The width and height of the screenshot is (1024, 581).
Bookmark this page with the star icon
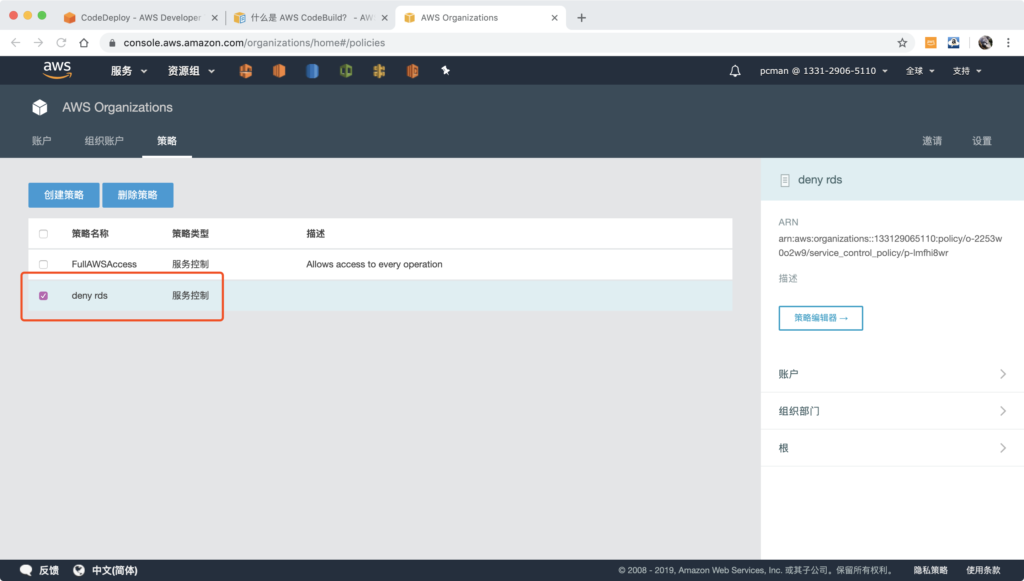[x=902, y=43]
